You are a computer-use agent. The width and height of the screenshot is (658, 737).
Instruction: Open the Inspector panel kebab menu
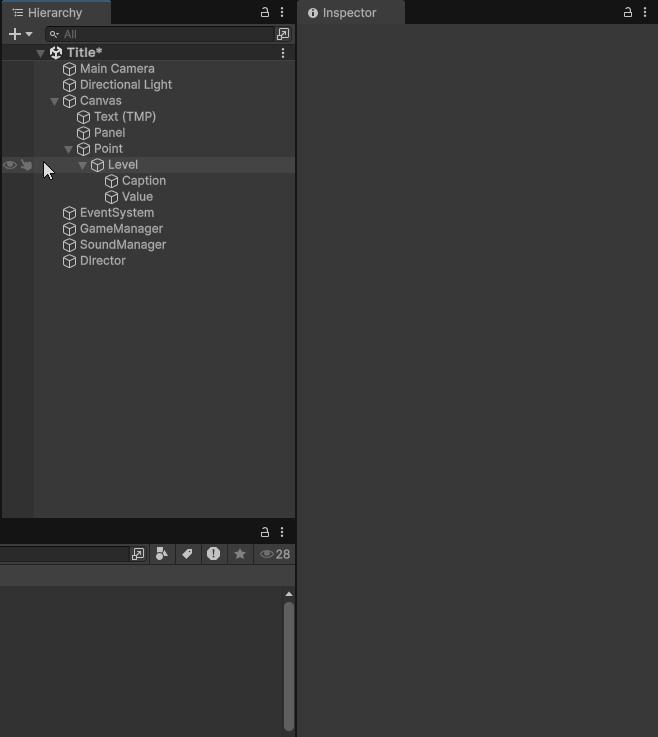tap(645, 13)
